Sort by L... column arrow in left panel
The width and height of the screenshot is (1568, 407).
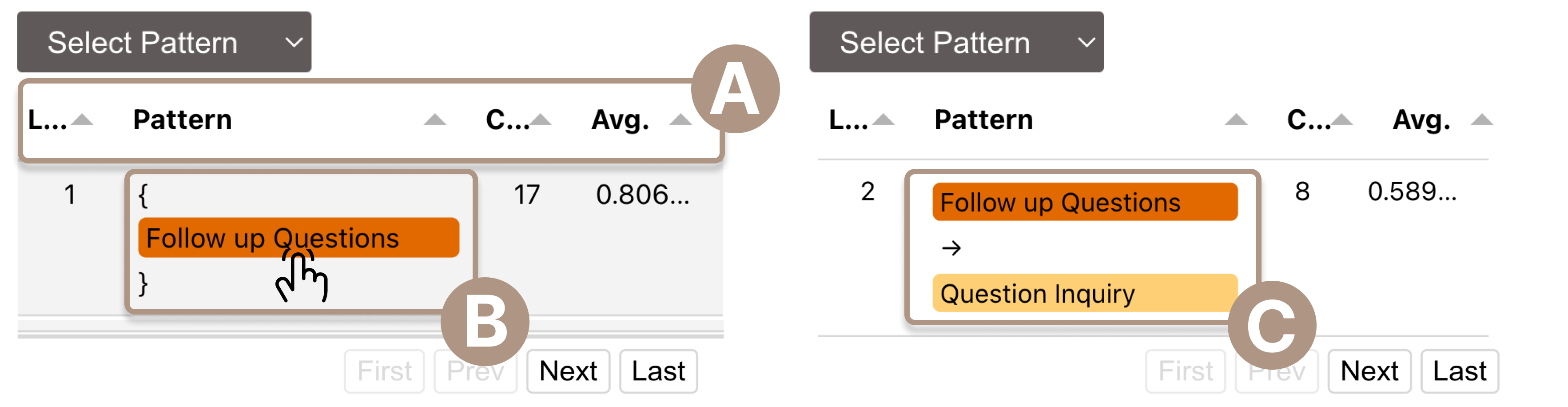(82, 120)
